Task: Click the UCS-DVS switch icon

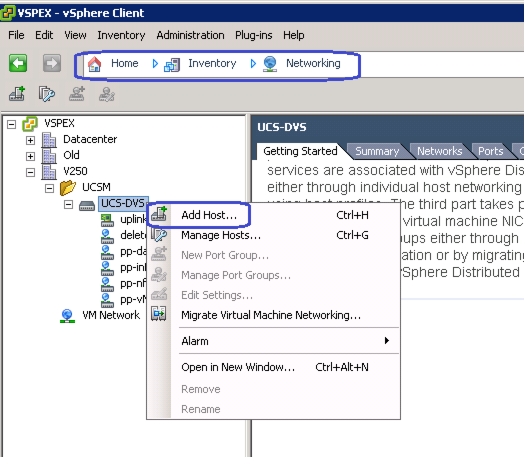Action: point(87,205)
